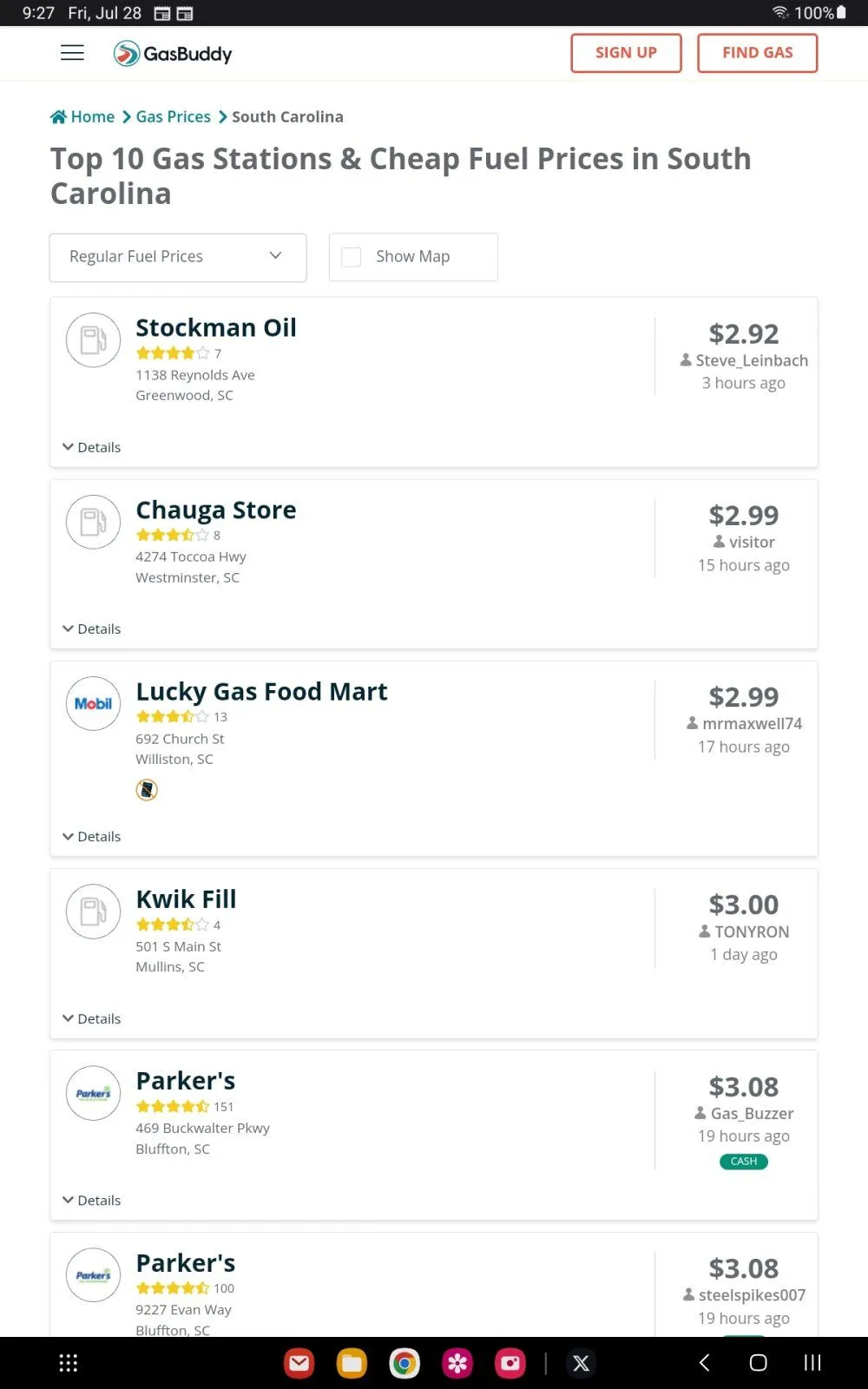This screenshot has height=1389, width=868.
Task: Navigate to Gas Prices breadcrumb
Action: [x=173, y=117]
